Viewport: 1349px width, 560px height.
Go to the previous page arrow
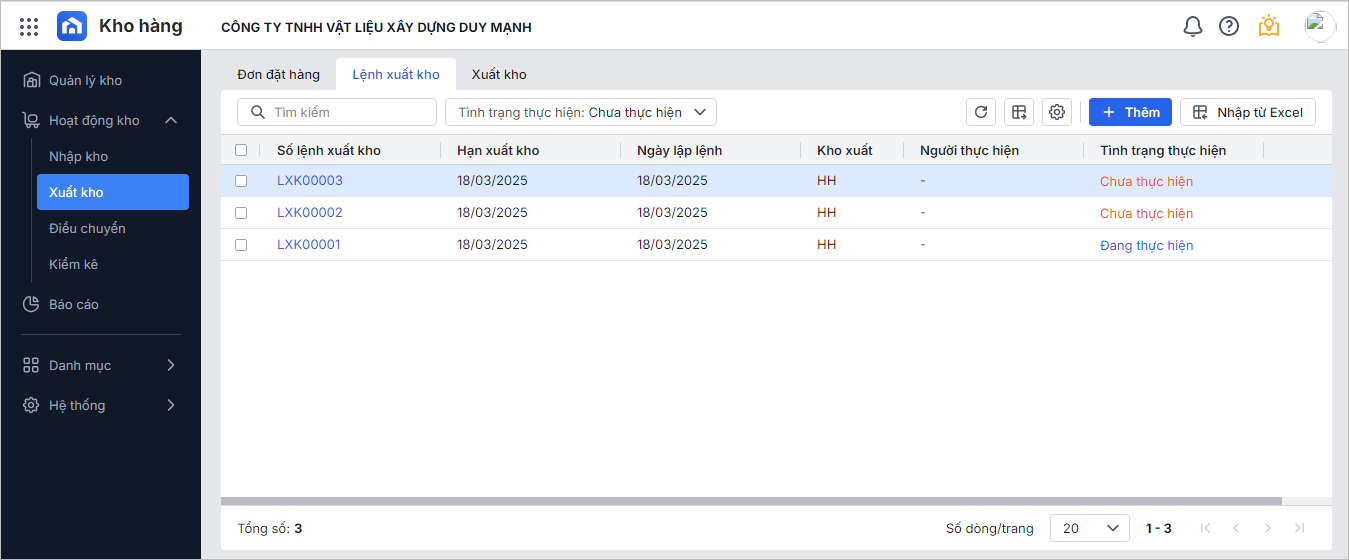1237,528
